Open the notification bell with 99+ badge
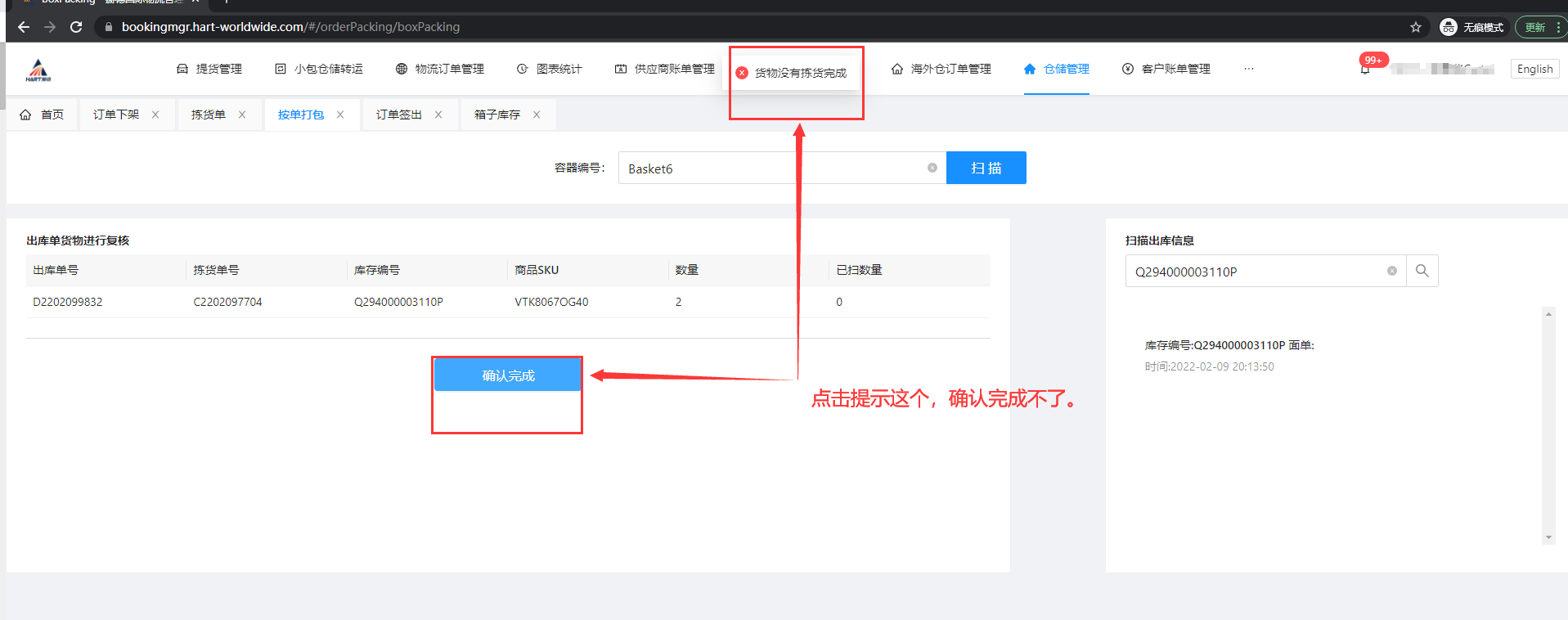This screenshot has height=620, width=1568. [1365, 70]
